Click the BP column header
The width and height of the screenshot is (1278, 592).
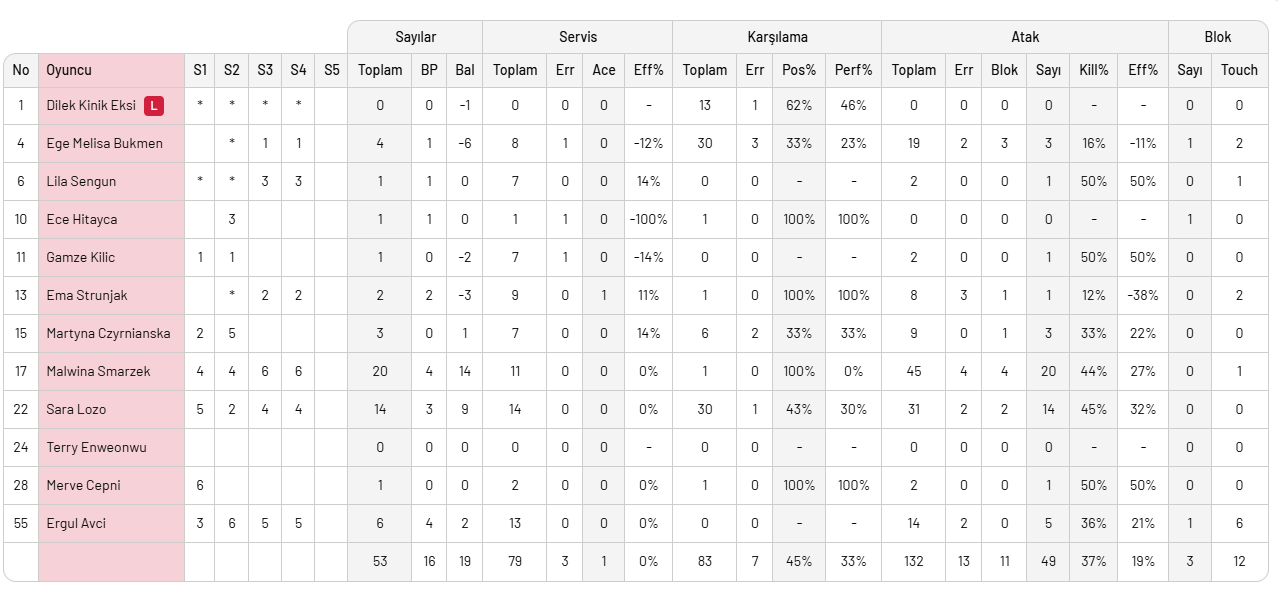pos(429,70)
